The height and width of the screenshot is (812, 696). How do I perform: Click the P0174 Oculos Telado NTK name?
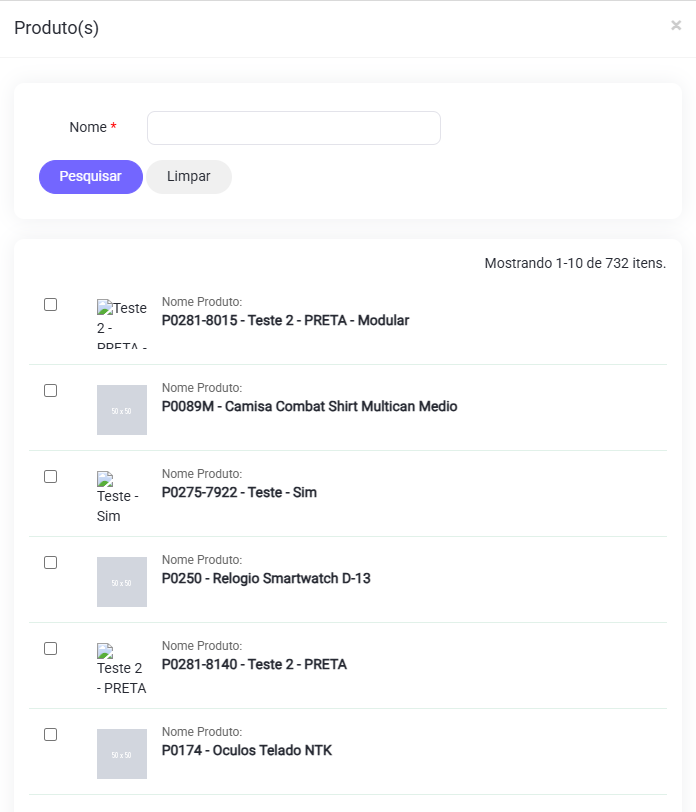(x=246, y=751)
